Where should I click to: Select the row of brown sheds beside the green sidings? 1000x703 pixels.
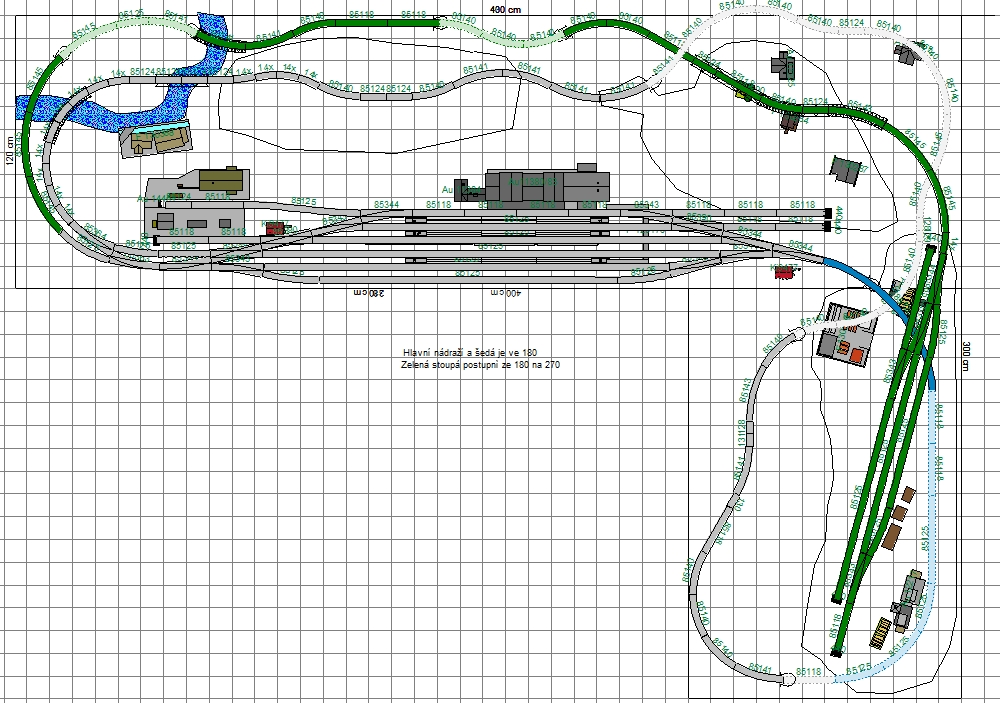895,518
